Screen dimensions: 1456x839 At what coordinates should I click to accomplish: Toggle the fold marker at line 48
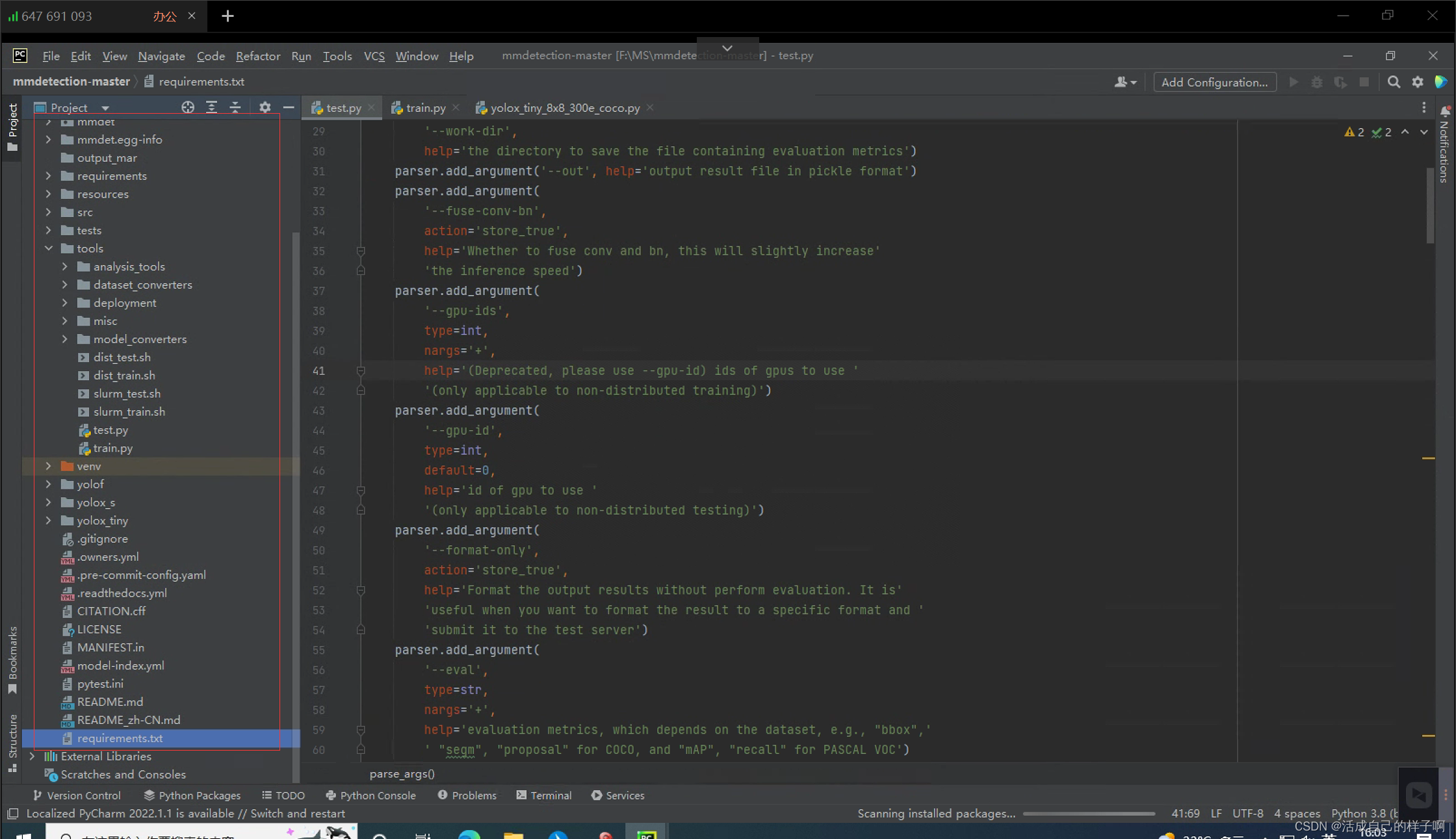(362, 511)
